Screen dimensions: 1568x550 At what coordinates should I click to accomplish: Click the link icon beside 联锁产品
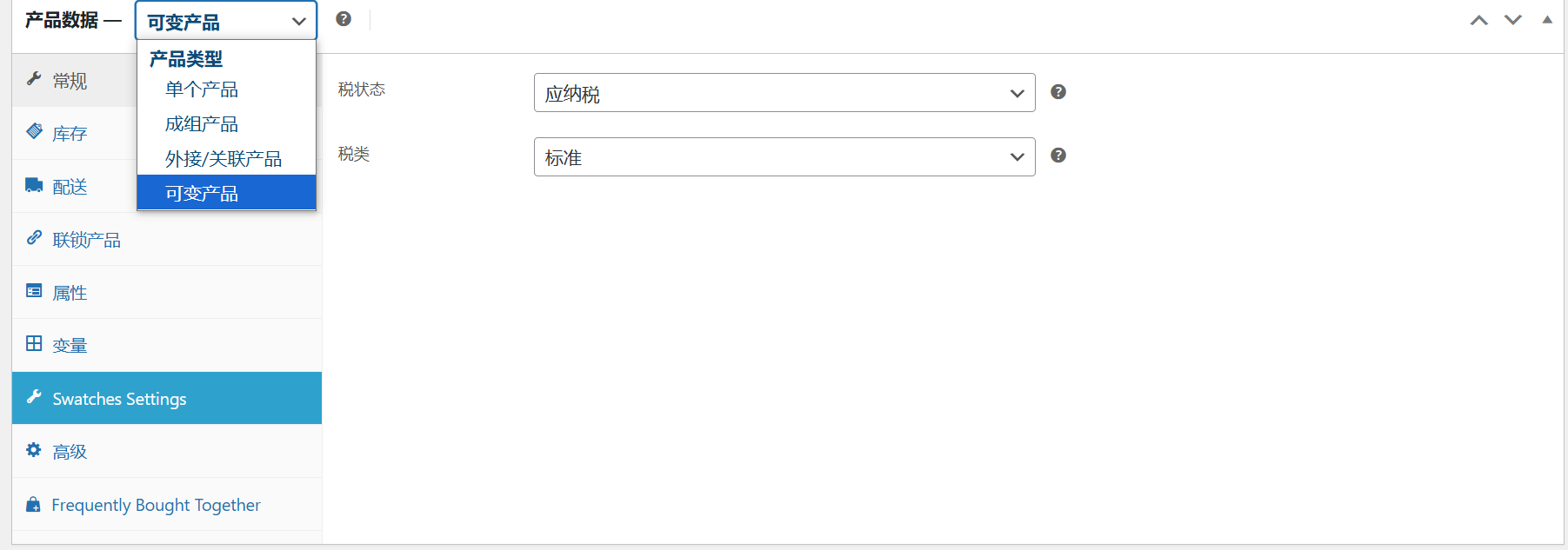[x=33, y=238]
